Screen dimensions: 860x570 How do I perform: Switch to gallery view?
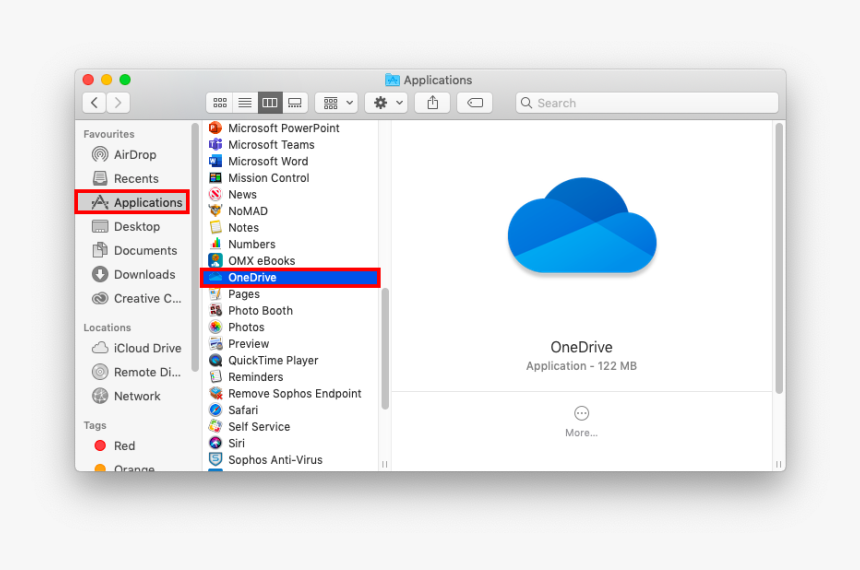(x=295, y=103)
